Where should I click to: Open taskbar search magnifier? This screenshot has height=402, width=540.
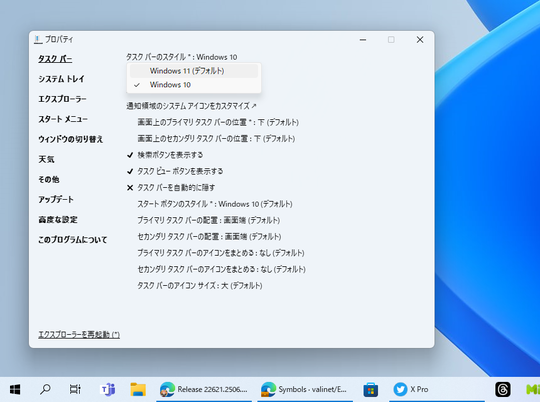(45, 390)
